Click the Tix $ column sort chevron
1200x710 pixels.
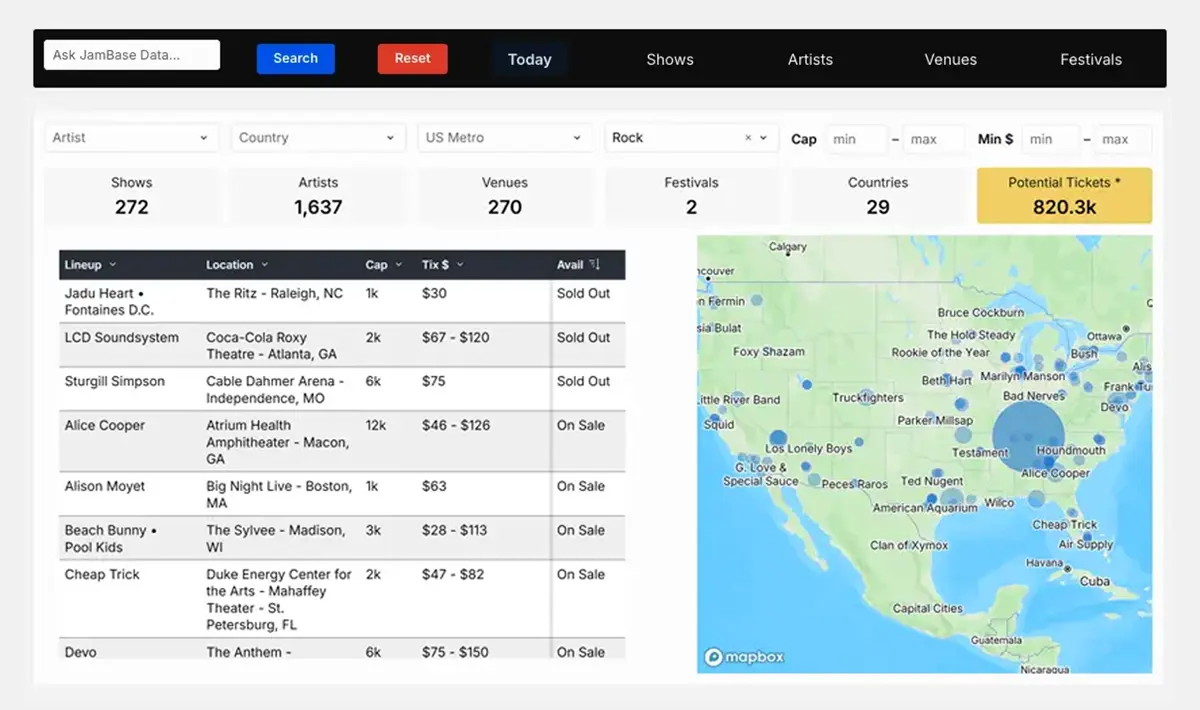pos(460,265)
